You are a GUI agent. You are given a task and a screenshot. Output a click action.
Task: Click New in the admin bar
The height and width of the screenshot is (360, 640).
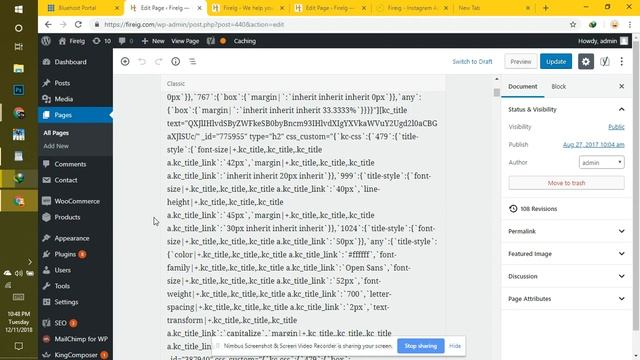pos(153,41)
